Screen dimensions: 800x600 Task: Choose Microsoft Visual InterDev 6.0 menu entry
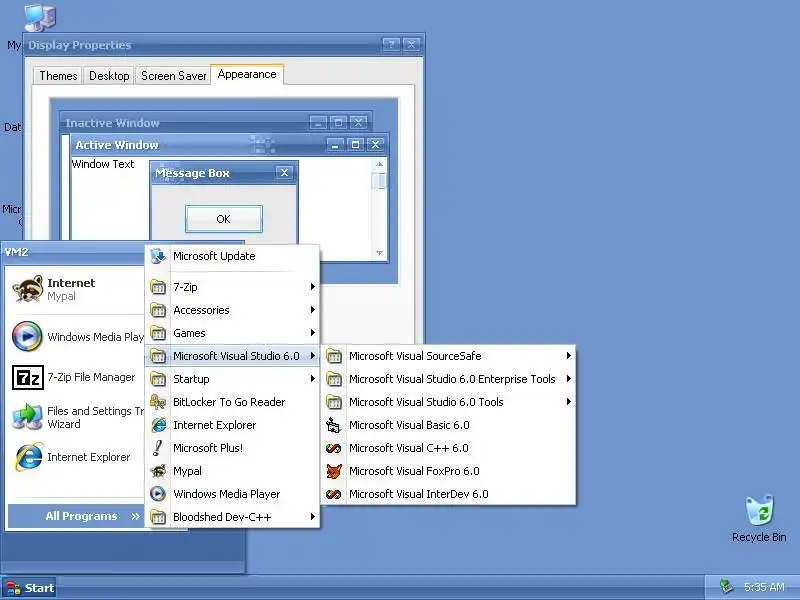(x=449, y=494)
